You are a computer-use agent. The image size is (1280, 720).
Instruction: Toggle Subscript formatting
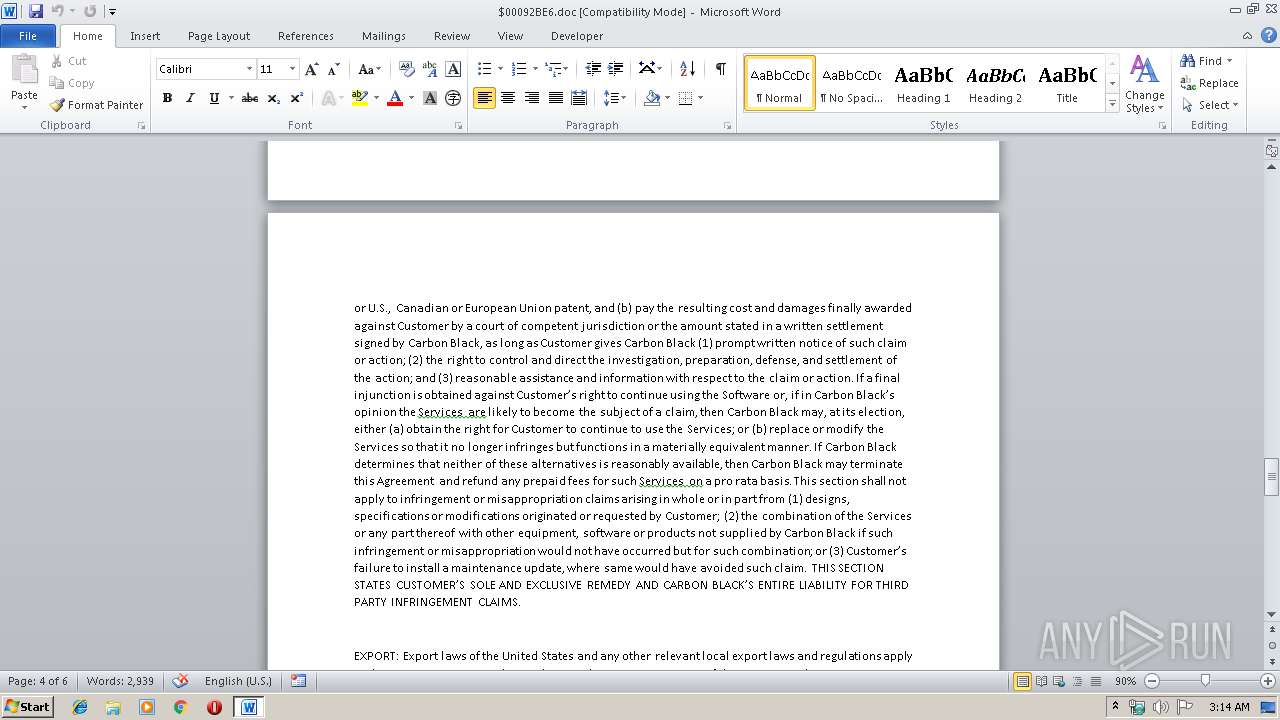click(x=274, y=98)
